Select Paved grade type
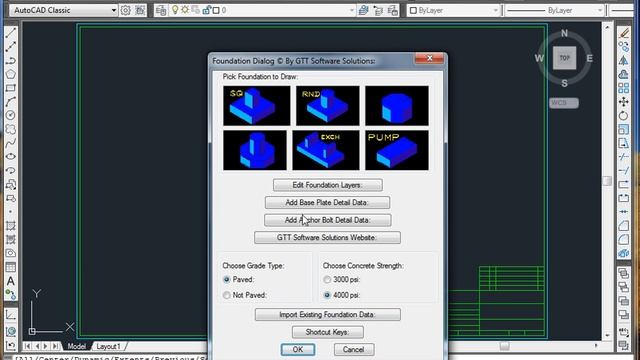Screen dimensions: 640x360 [x=227, y=280]
